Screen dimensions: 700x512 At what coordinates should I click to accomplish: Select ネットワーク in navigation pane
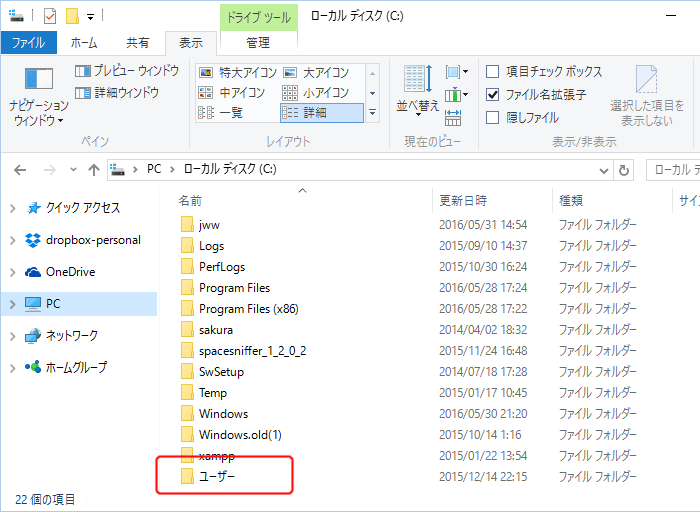(x=62, y=336)
